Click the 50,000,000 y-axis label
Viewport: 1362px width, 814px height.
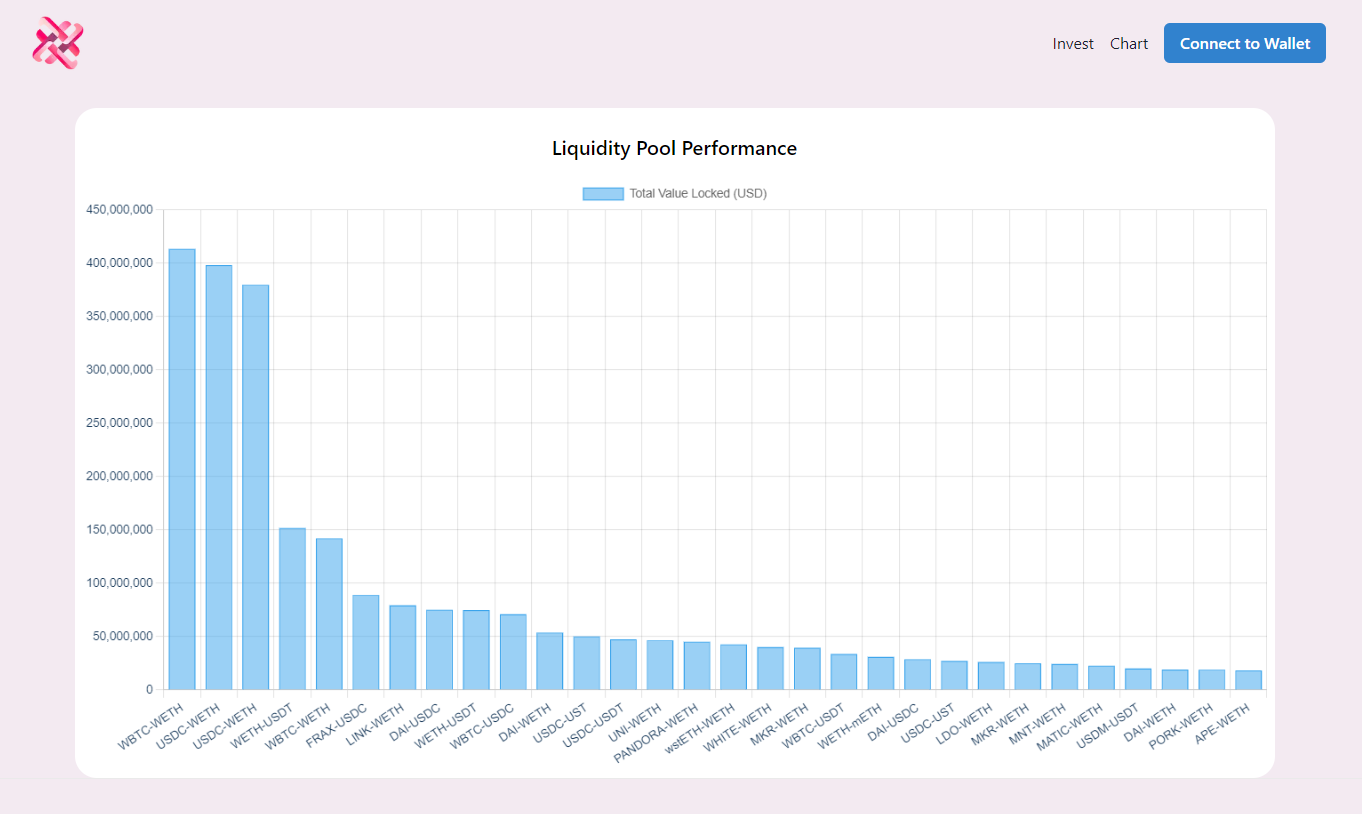pos(124,636)
